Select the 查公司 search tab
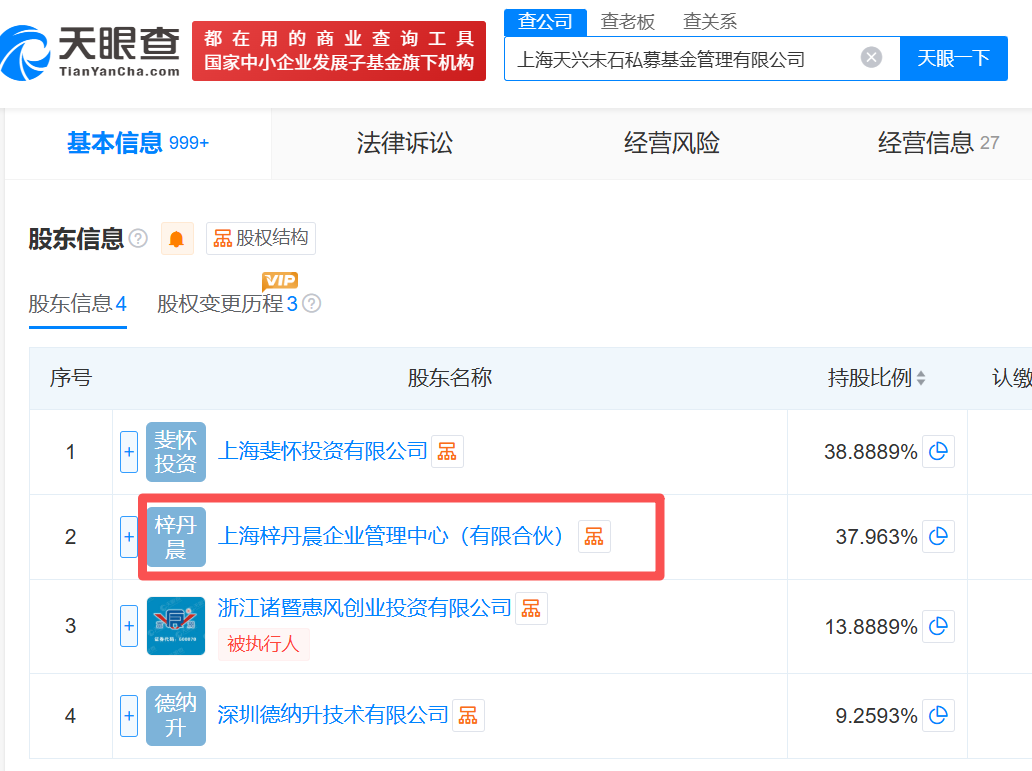Viewport: 1032px width, 771px height. point(545,22)
